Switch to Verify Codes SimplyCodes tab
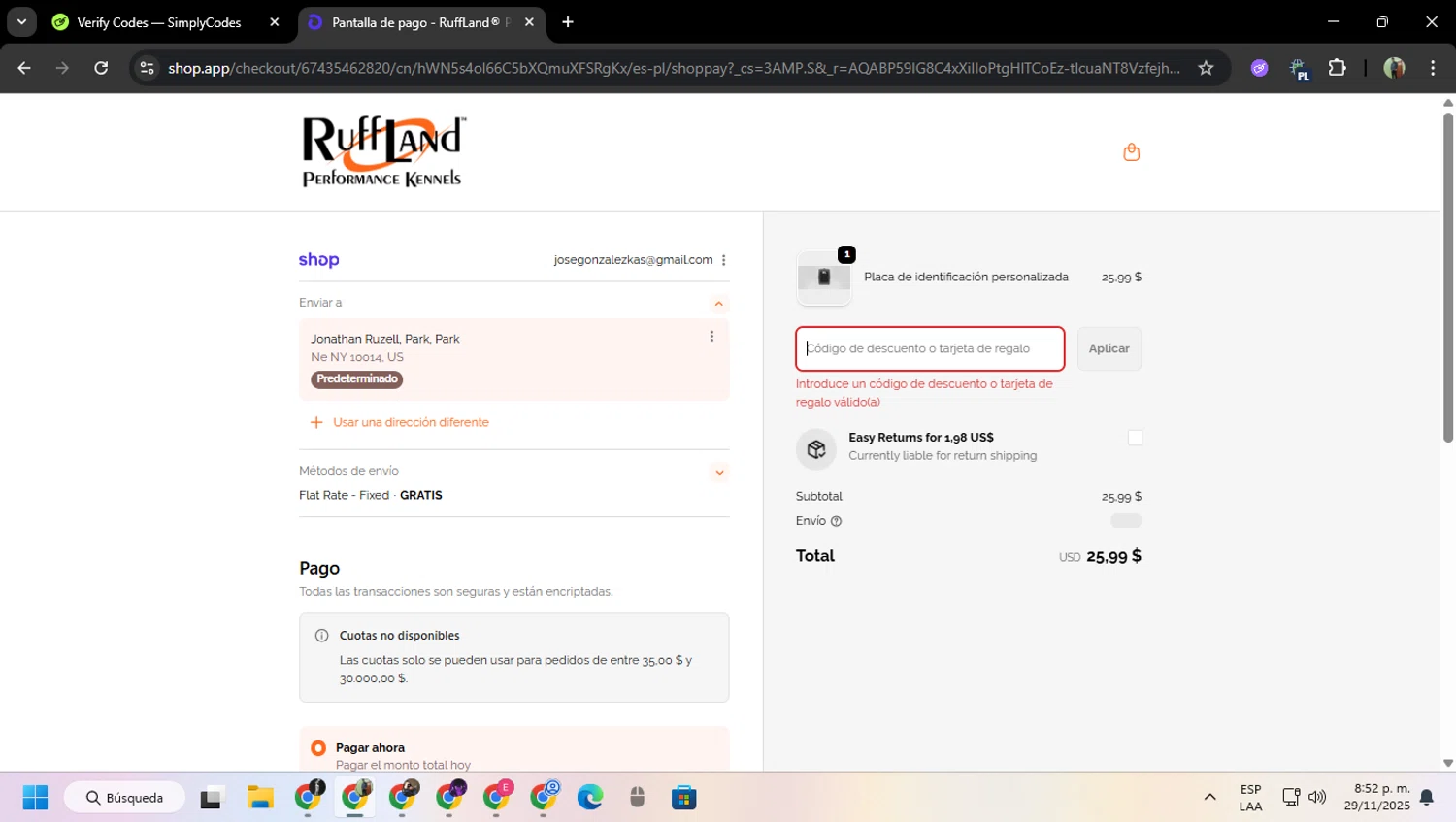1456x822 pixels. 160,22
